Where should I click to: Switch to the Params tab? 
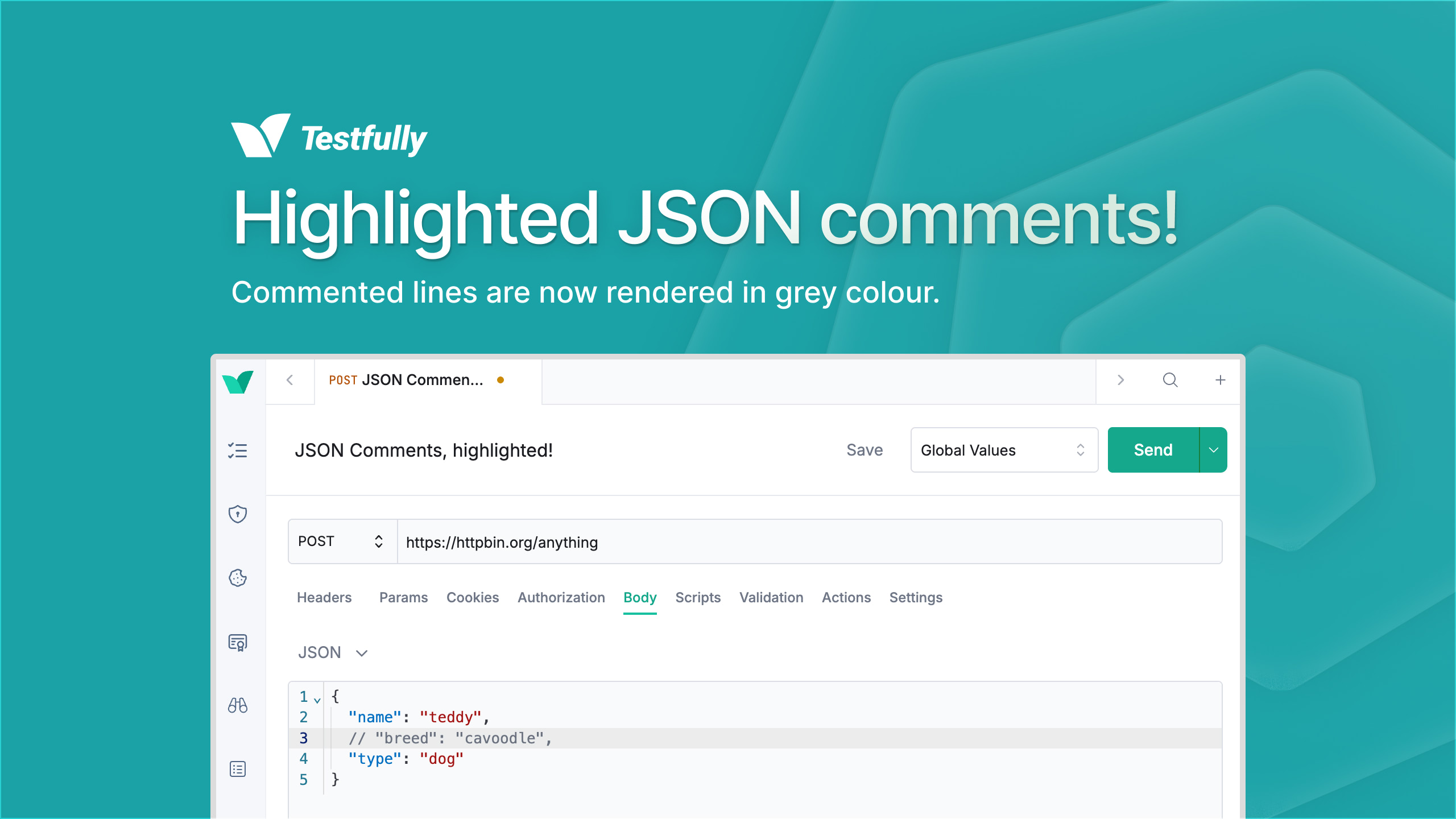[403, 597]
